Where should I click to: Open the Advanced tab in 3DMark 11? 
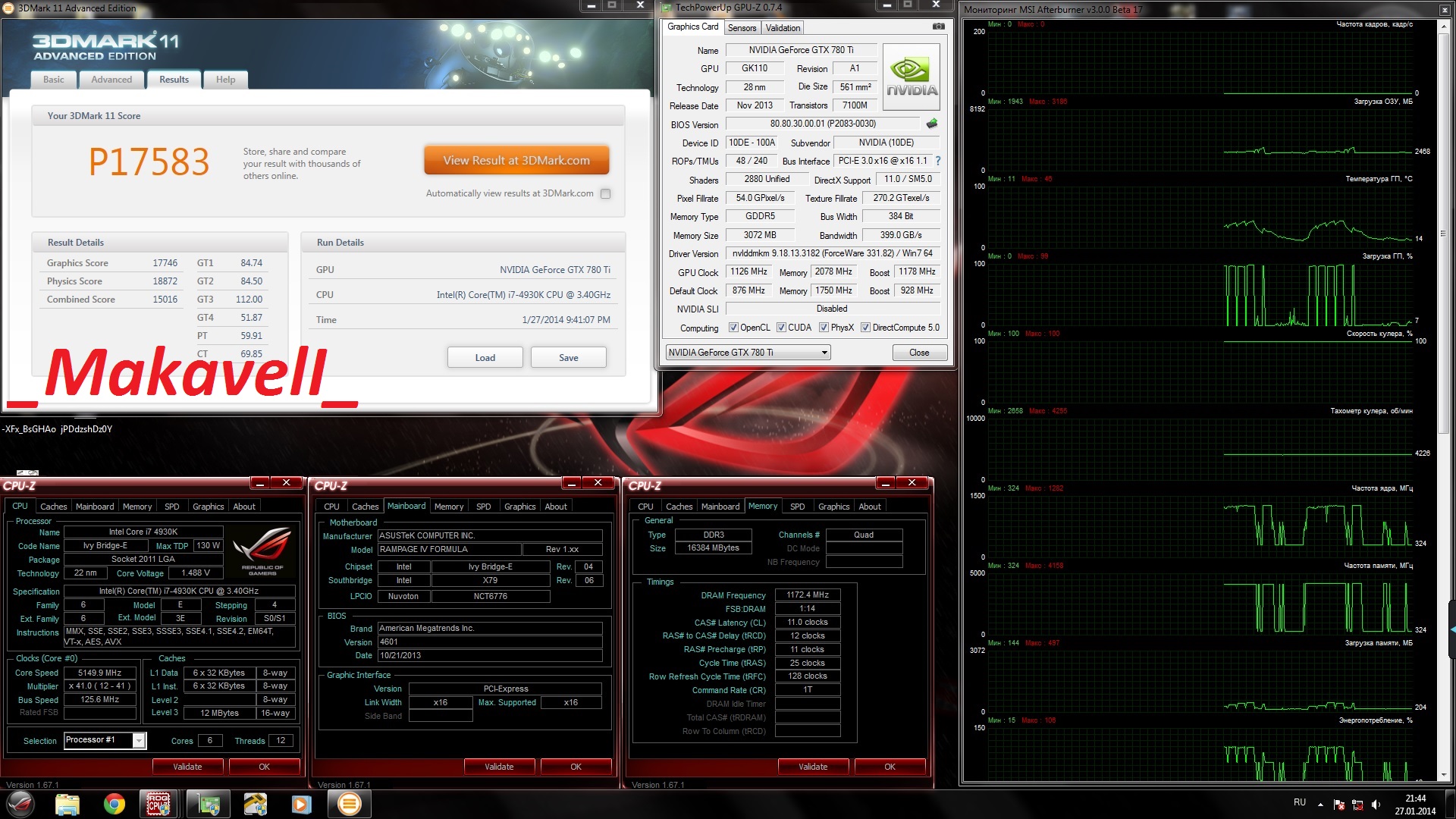pos(111,80)
